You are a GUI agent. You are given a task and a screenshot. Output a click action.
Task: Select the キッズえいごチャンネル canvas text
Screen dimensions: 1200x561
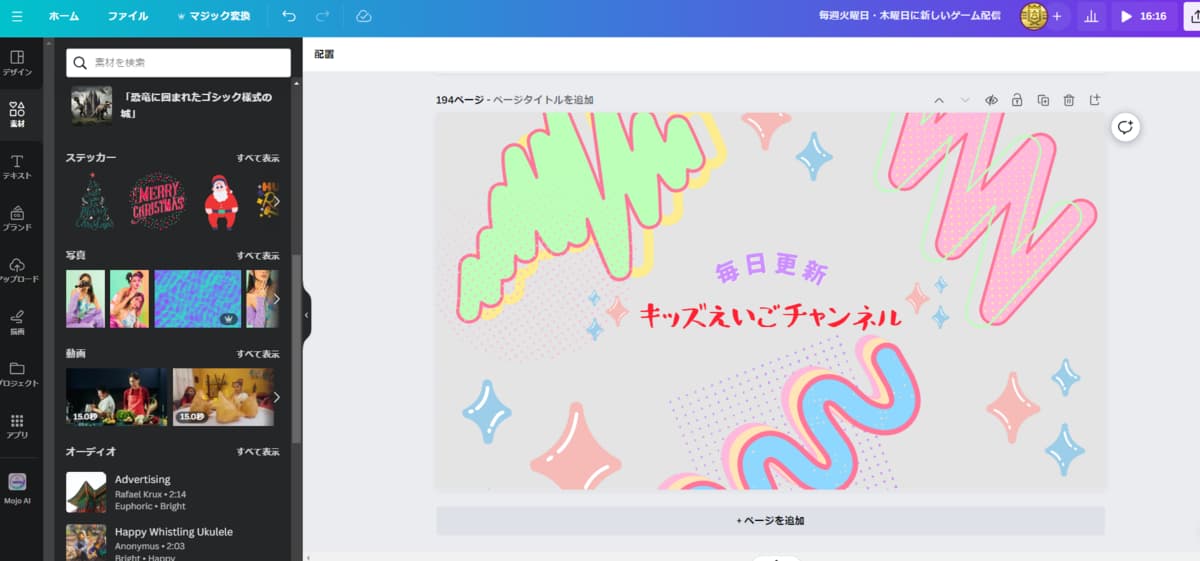click(x=770, y=315)
